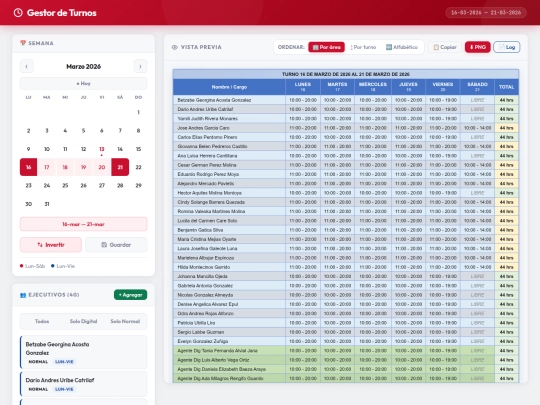Click Lun-Sáb legend entry
540x405 pixels.
pos(32,266)
